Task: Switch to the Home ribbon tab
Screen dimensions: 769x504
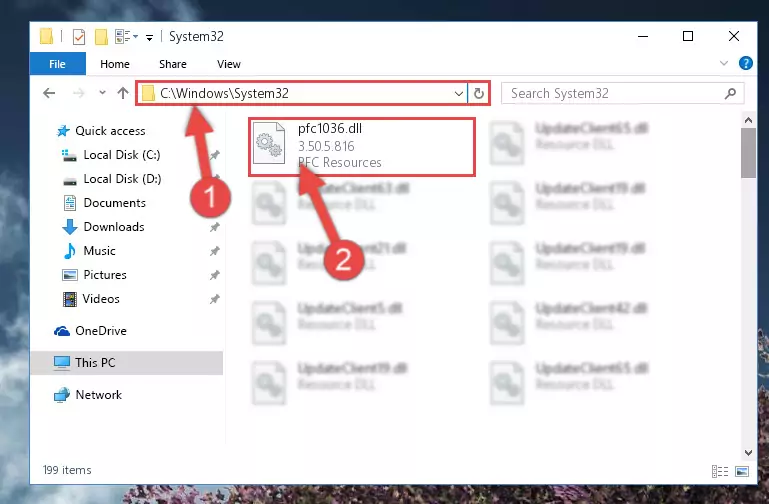Action: pos(115,64)
